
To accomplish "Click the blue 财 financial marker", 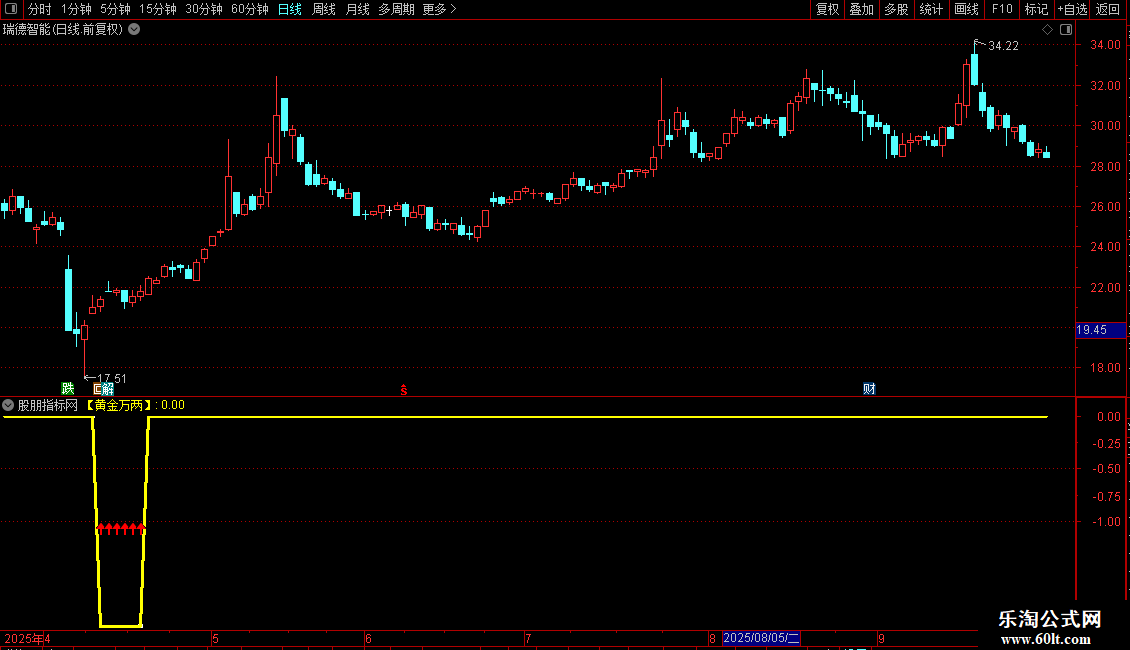I will 869,389.
